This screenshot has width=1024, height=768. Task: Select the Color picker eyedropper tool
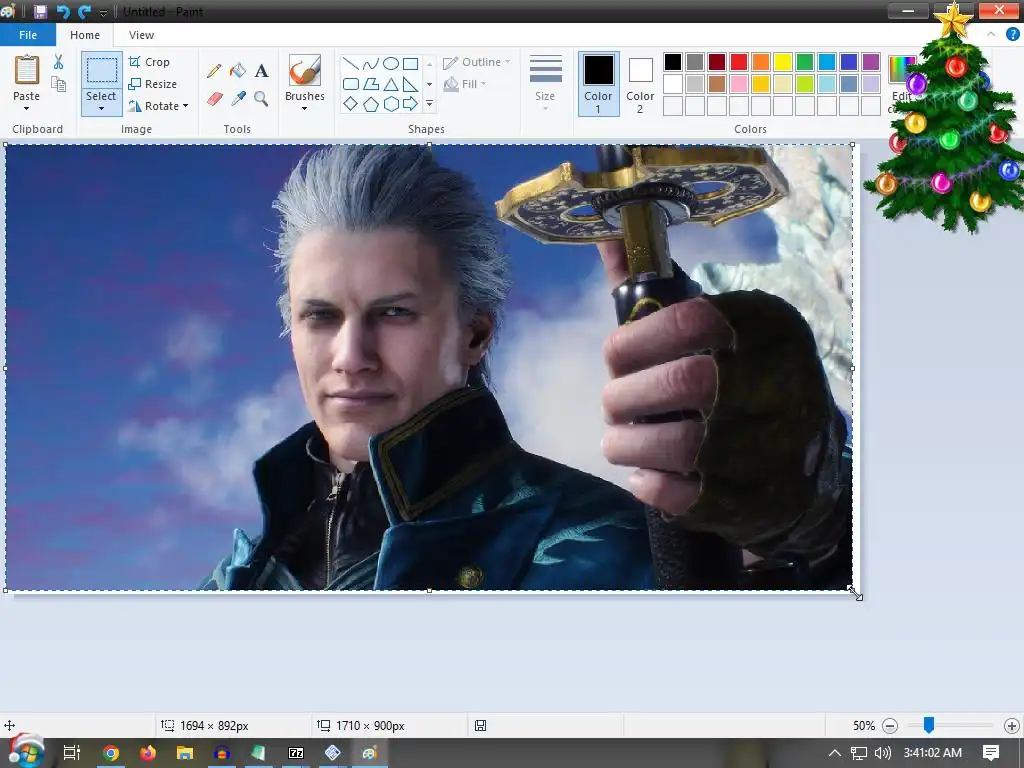tap(238, 99)
